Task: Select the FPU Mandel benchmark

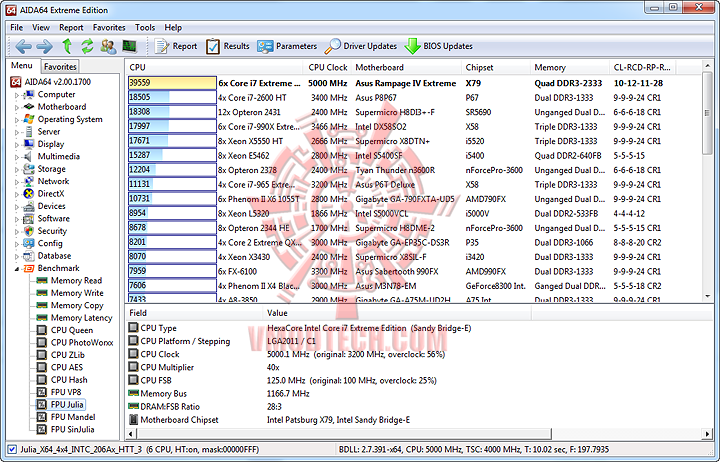Action: (x=73, y=417)
